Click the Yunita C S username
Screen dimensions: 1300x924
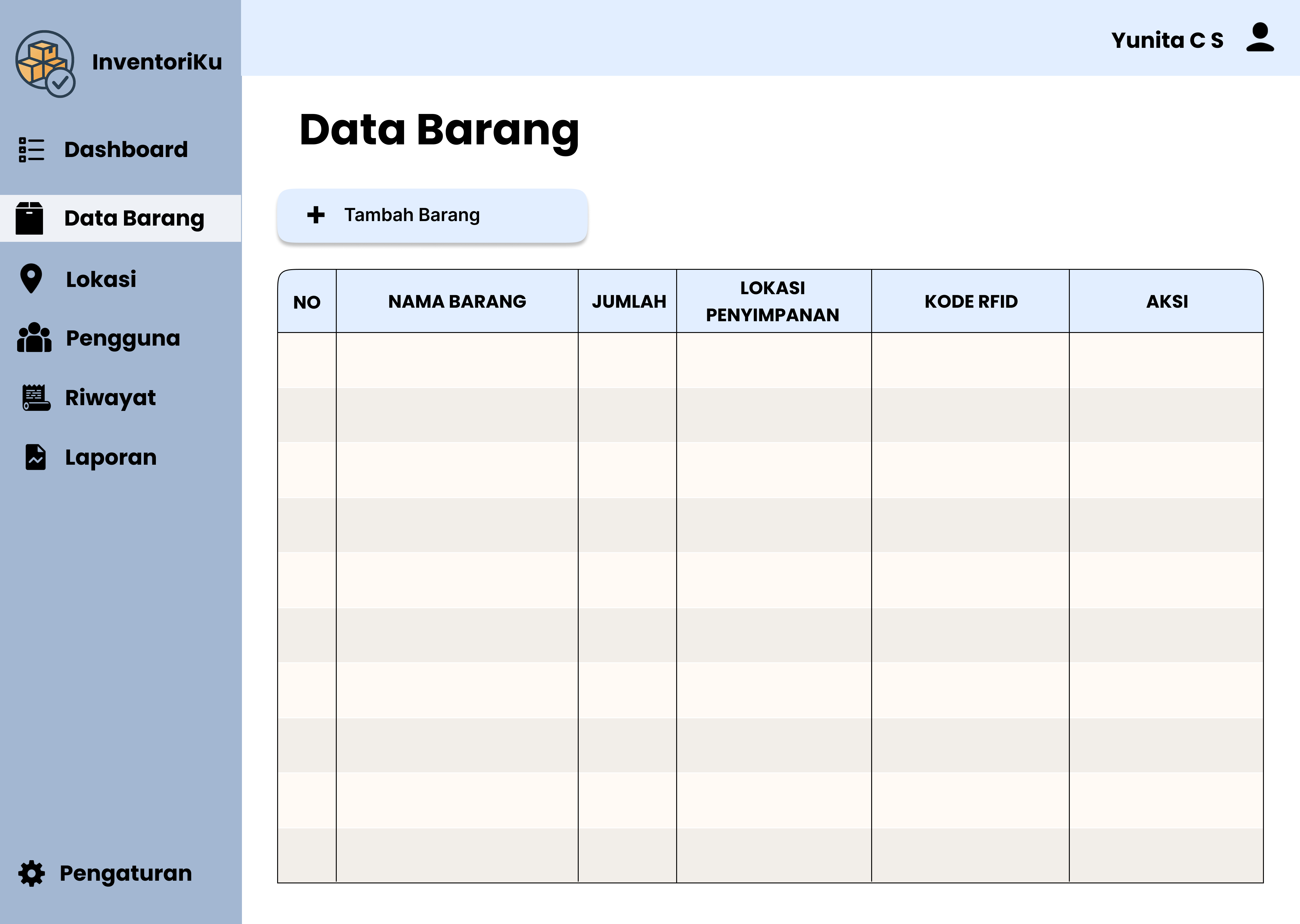1167,40
